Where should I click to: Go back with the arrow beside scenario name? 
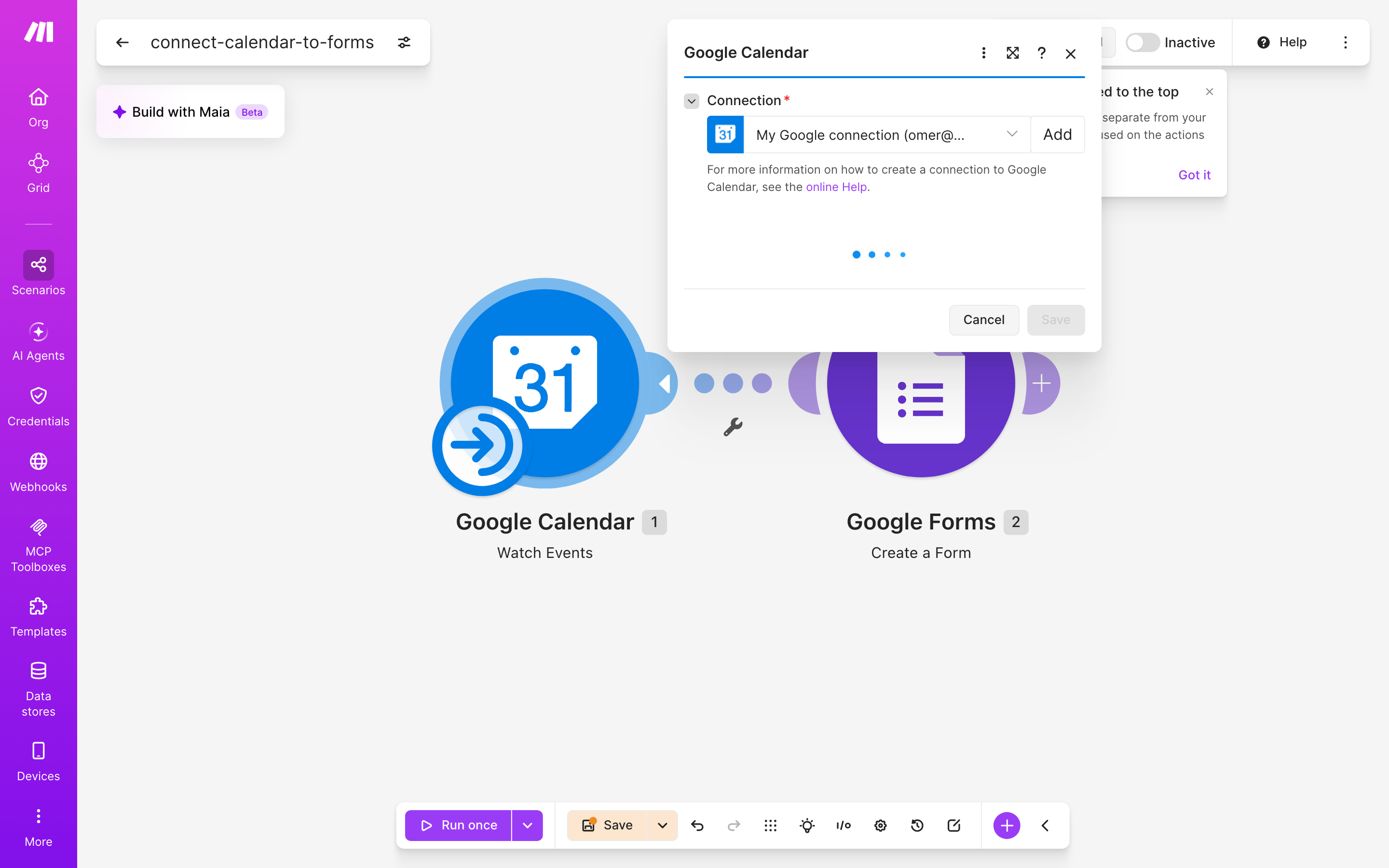(122, 42)
